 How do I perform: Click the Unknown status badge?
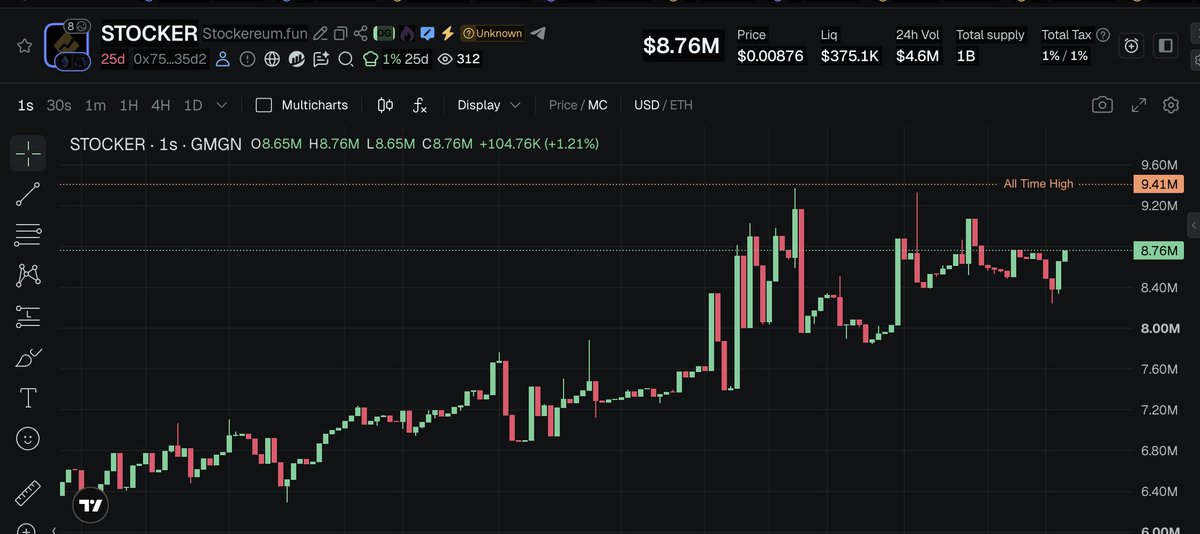point(492,33)
